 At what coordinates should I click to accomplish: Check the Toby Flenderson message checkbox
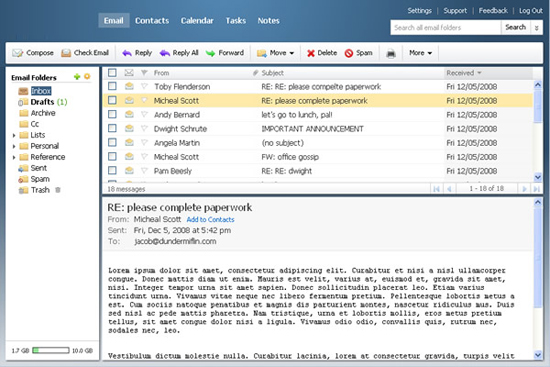coord(112,86)
